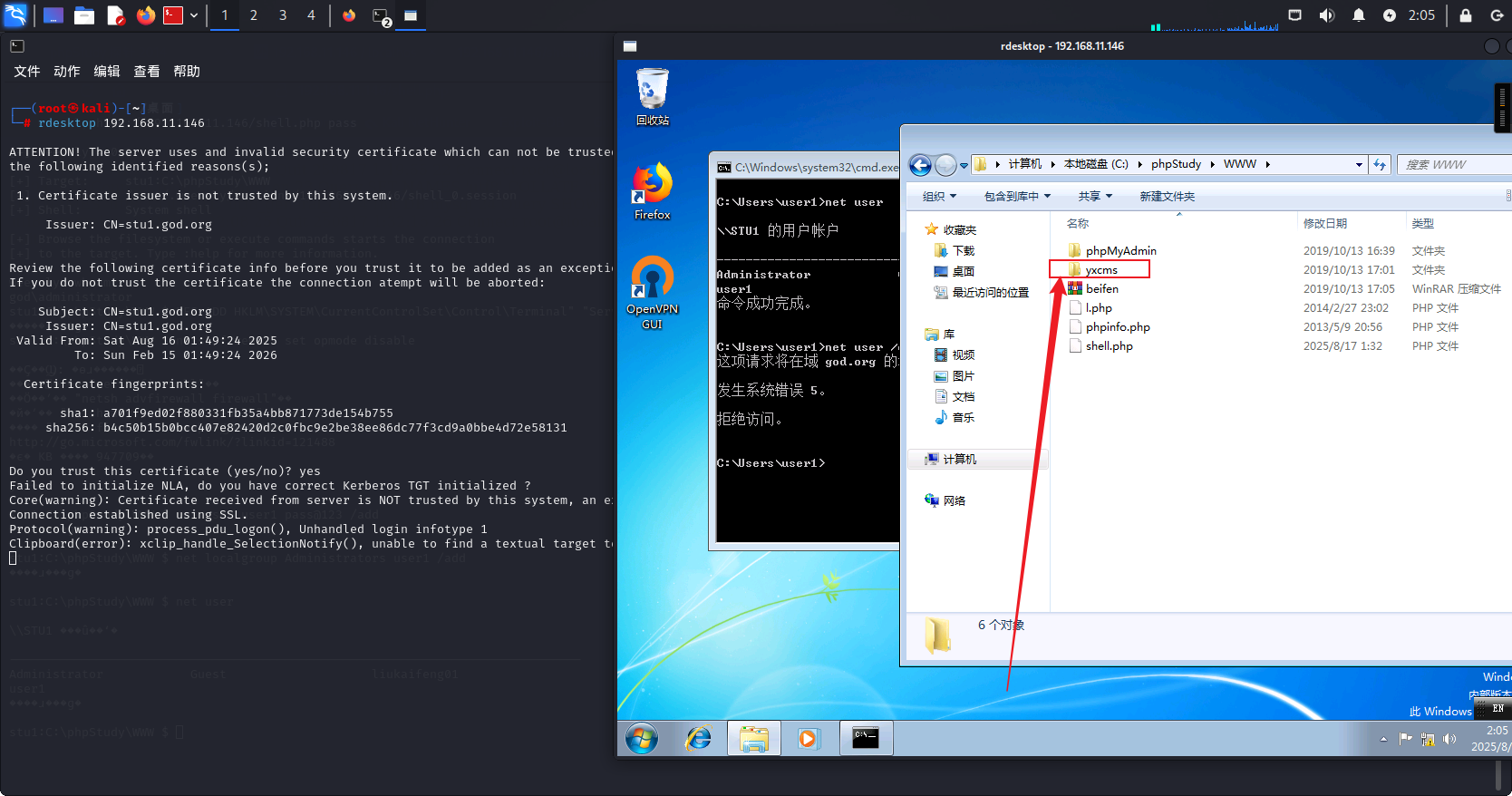Click the OpenVPN GUI desktop shortcut
Viewport: 1512px width, 796px height.
[652, 292]
